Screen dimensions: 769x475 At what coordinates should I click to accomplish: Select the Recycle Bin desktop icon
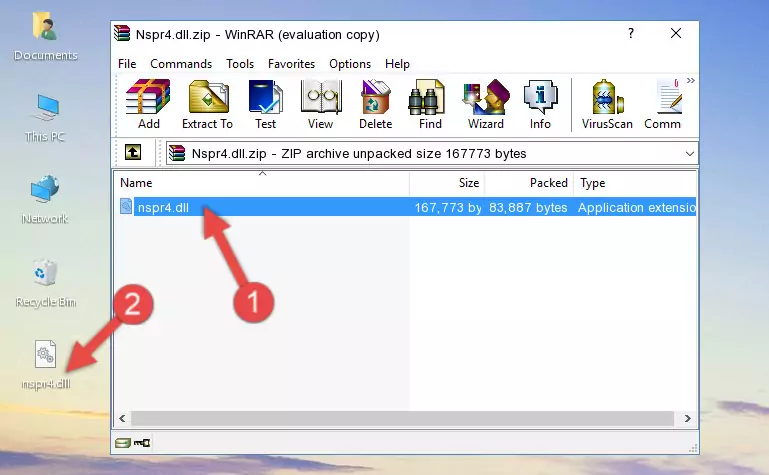click(x=46, y=283)
